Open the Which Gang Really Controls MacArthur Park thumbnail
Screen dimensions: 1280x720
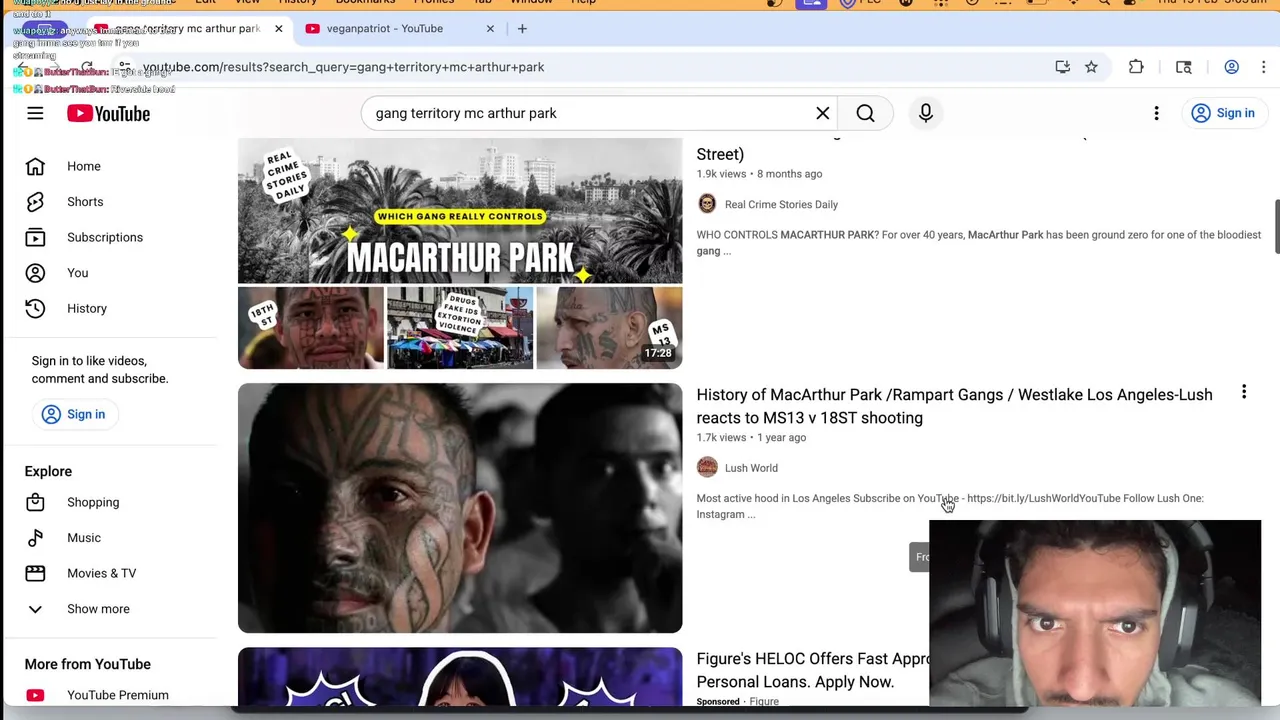click(x=460, y=253)
